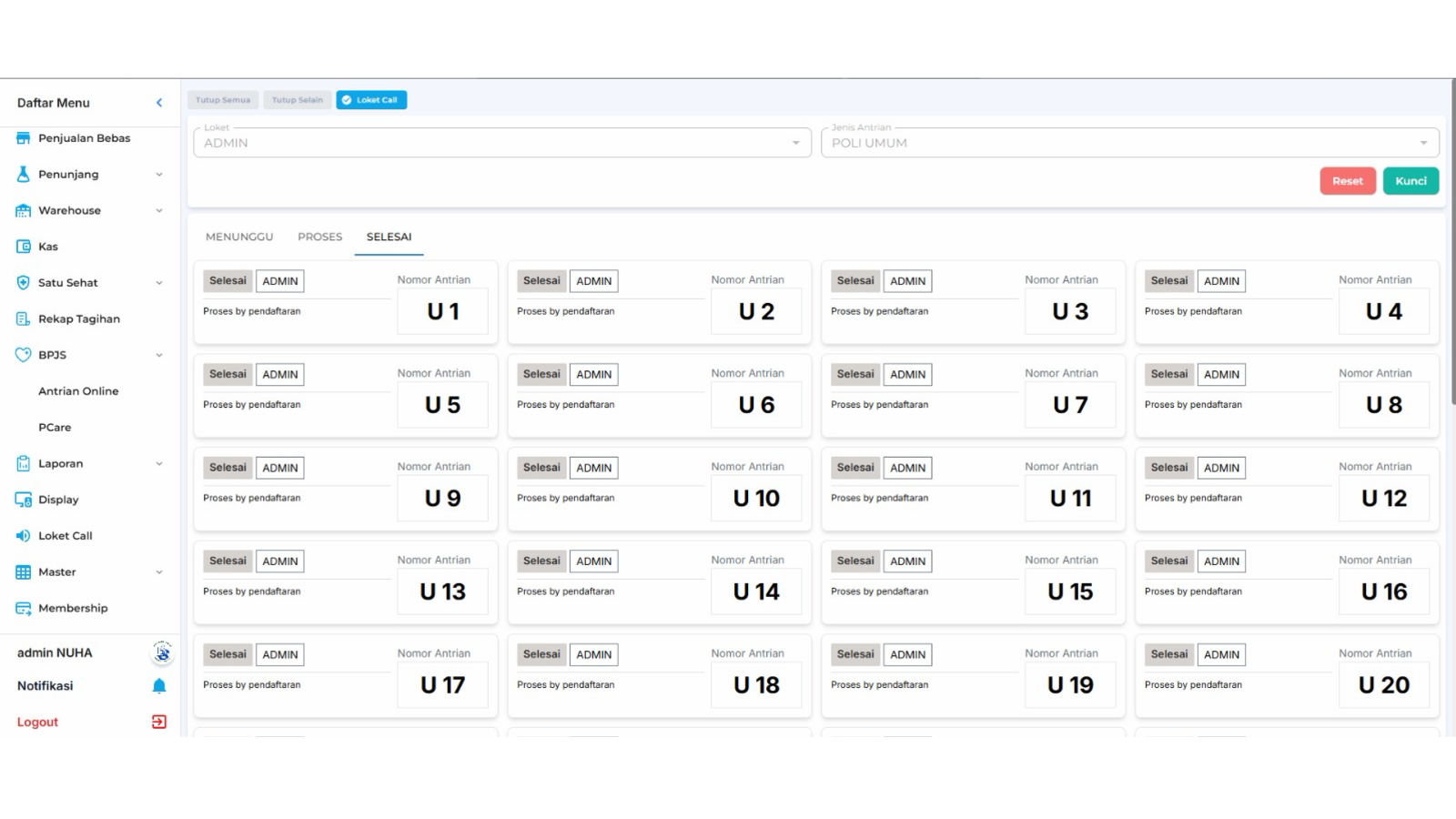Expand the Penunjang submenu chevron
This screenshot has height=819, width=1456.
[159, 175]
